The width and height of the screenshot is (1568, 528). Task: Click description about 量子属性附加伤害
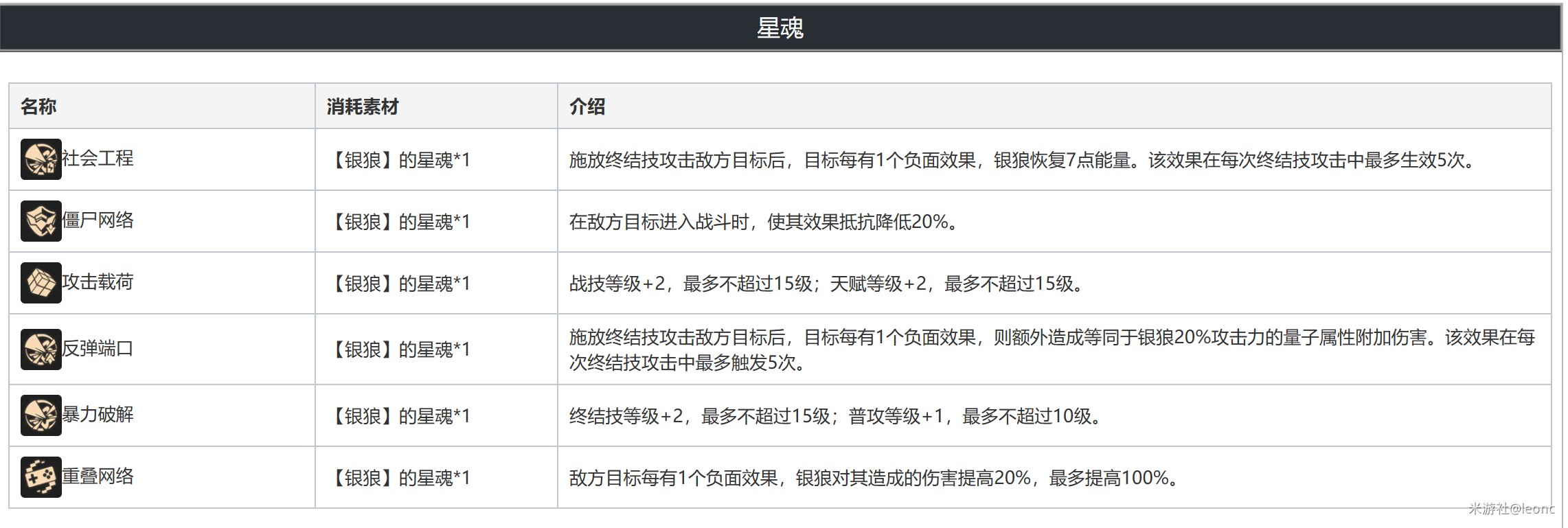pyautogui.click(x=1052, y=349)
